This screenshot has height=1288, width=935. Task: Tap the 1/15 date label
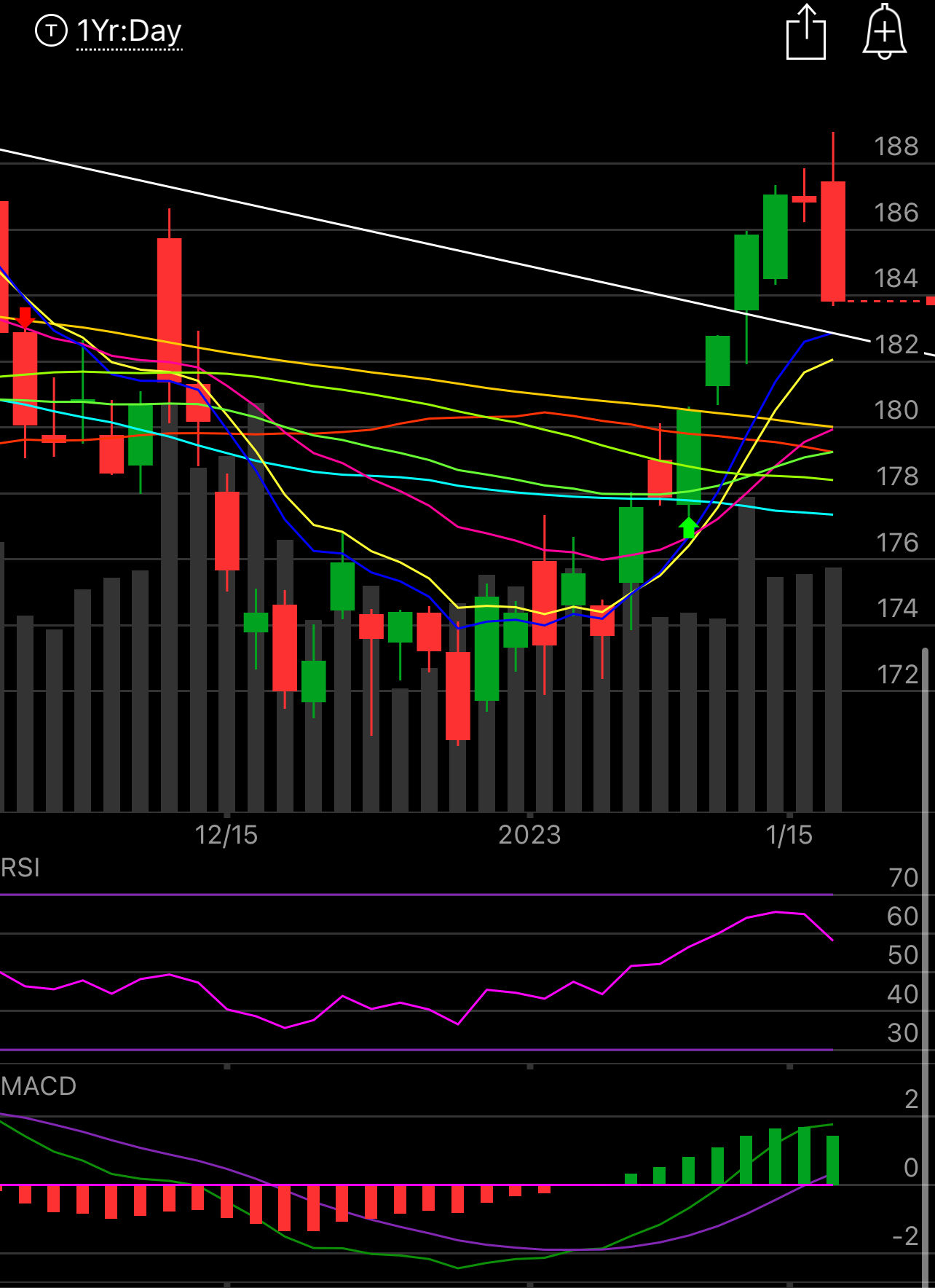pos(789,835)
